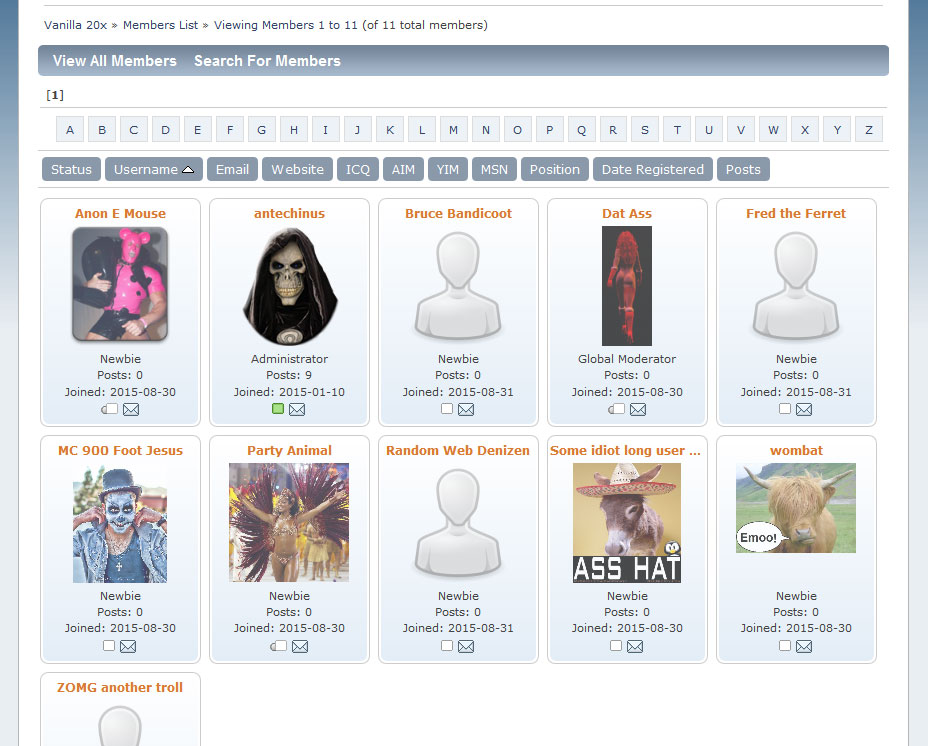Filter members by letter D
The width and height of the screenshot is (928, 746).
pyautogui.click(x=166, y=130)
